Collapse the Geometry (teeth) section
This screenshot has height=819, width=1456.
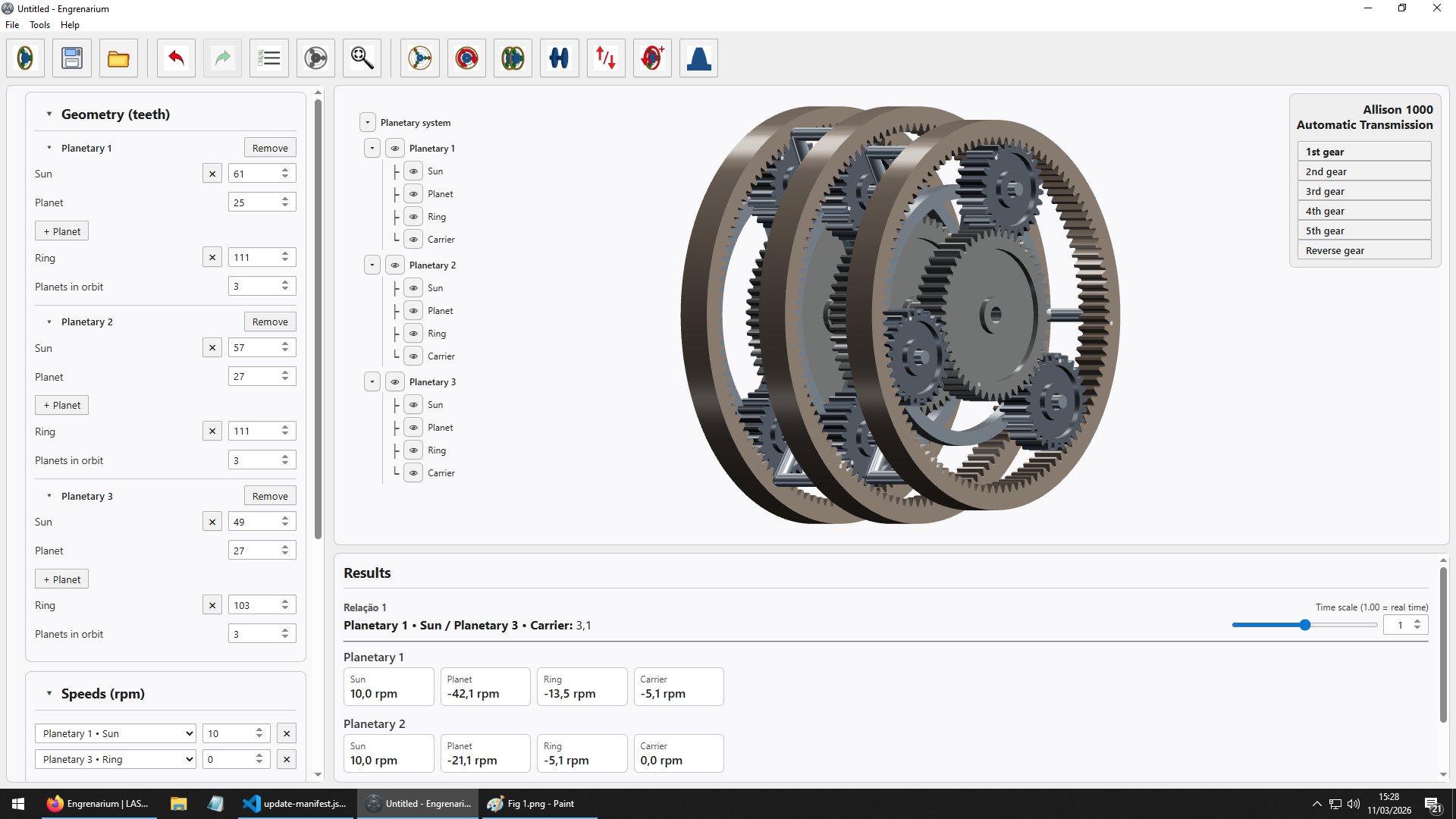[x=49, y=115]
